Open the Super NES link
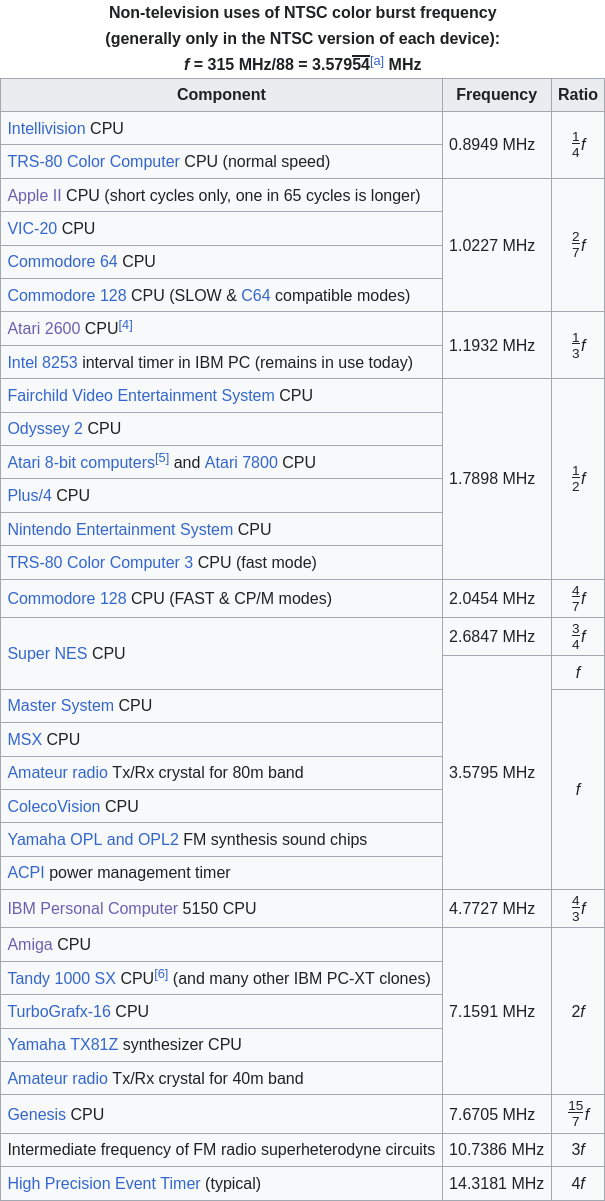The image size is (605, 1201). [47, 653]
